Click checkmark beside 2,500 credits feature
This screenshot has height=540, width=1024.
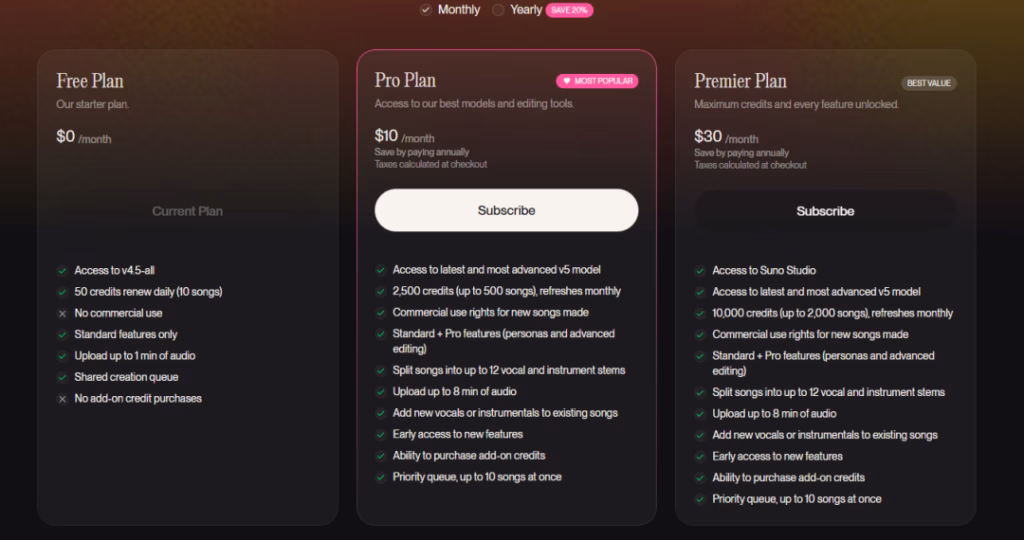point(381,291)
